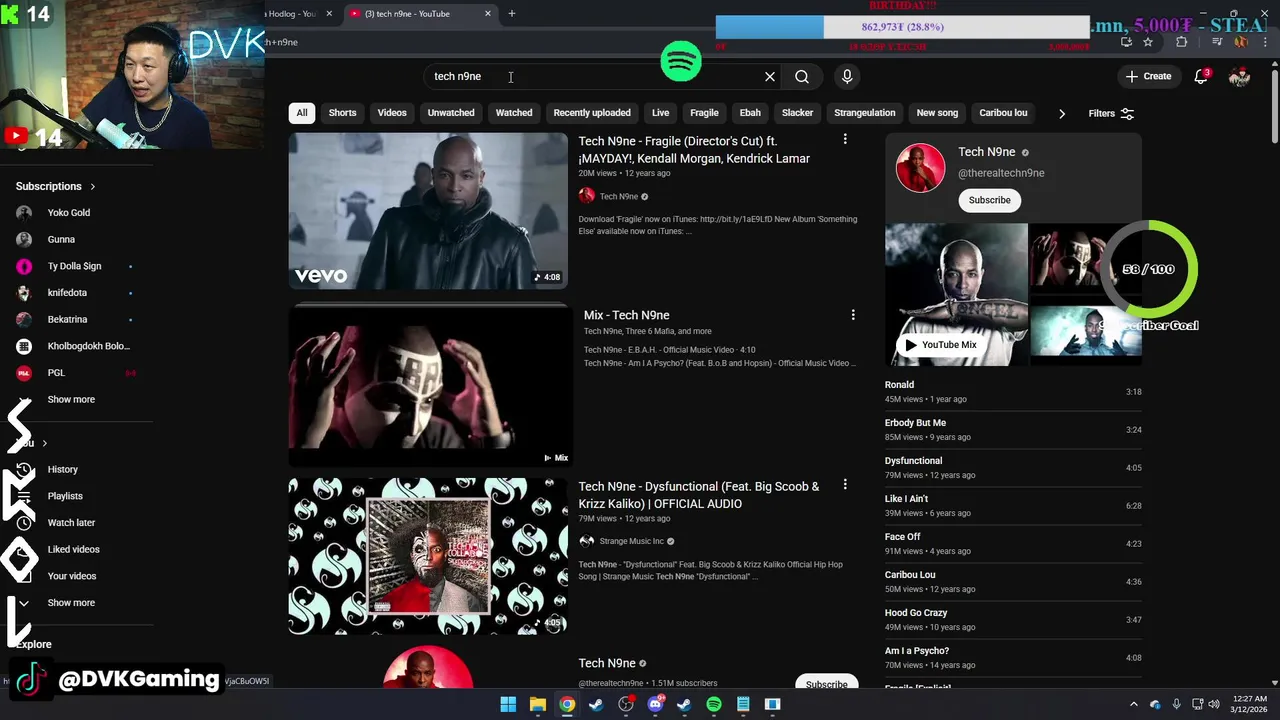Open History in the sidebar
Screen dimensions: 1280x720
coord(62,469)
